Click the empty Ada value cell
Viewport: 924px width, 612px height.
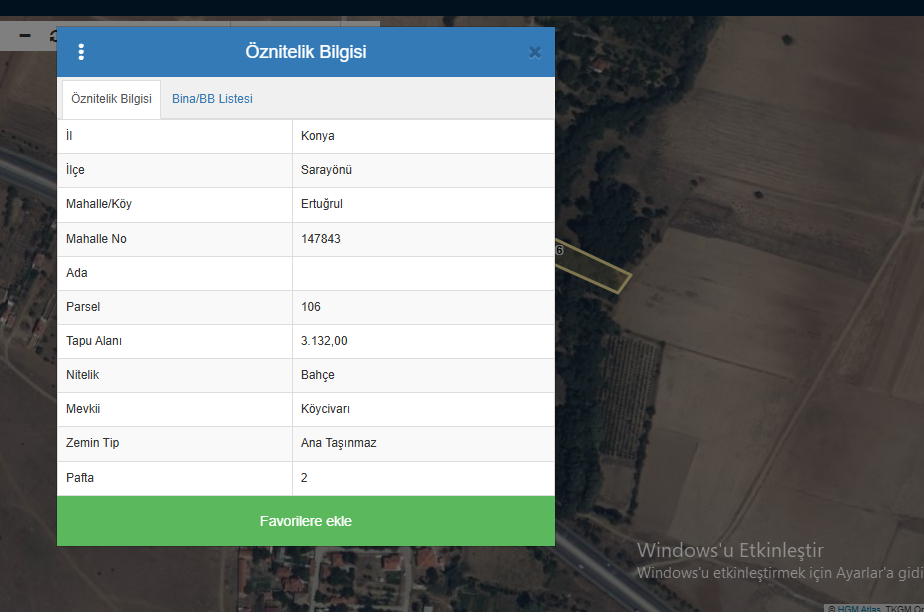tap(423, 273)
